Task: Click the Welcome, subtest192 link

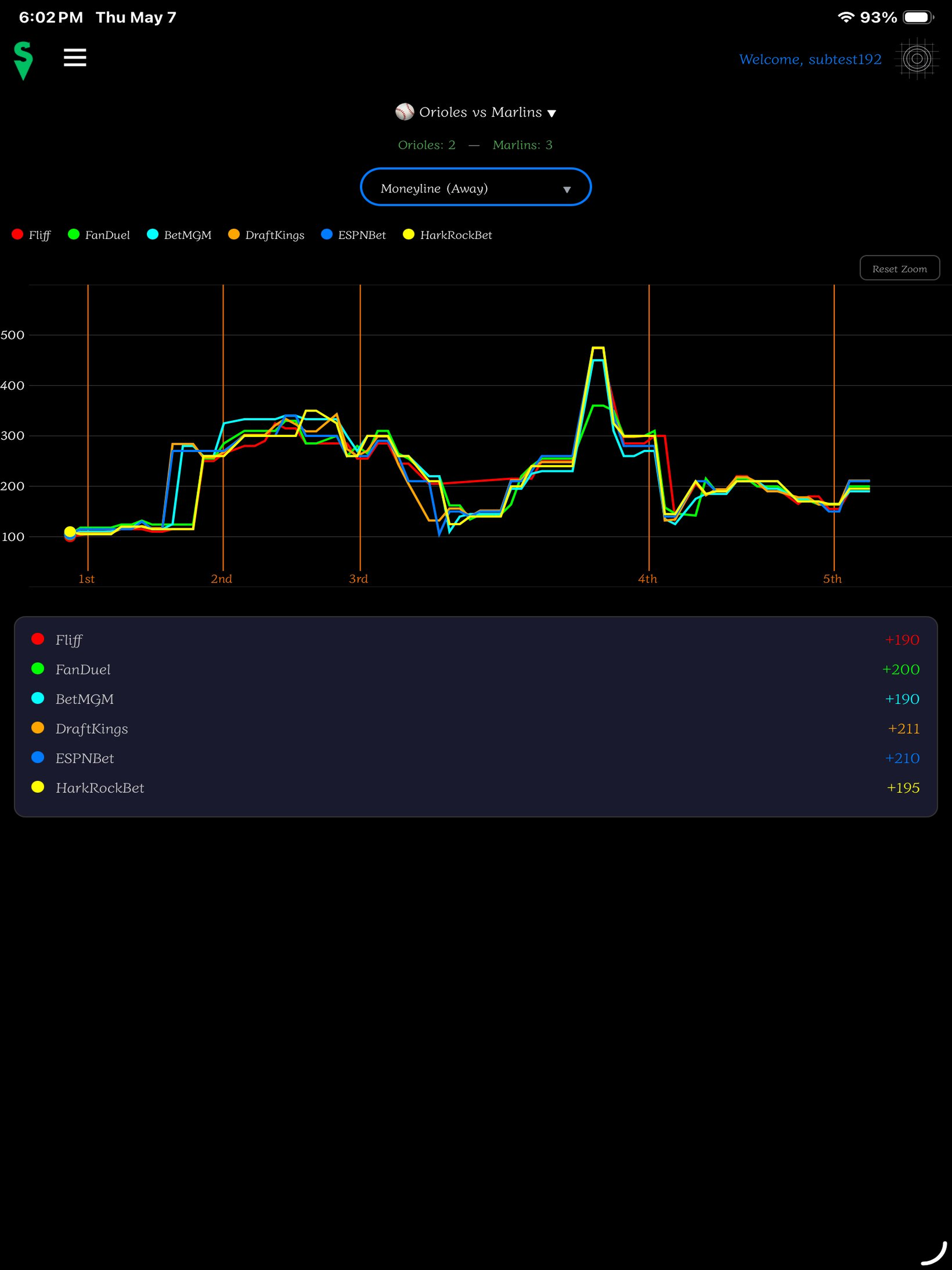Action: pyautogui.click(x=810, y=59)
